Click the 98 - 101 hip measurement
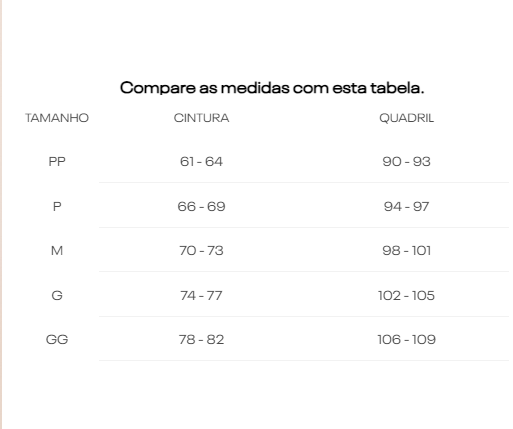 click(x=406, y=251)
